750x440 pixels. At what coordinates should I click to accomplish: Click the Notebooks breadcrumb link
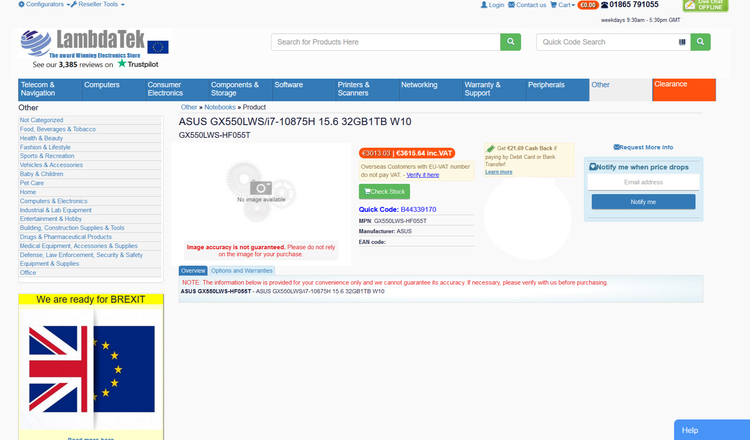click(x=220, y=107)
